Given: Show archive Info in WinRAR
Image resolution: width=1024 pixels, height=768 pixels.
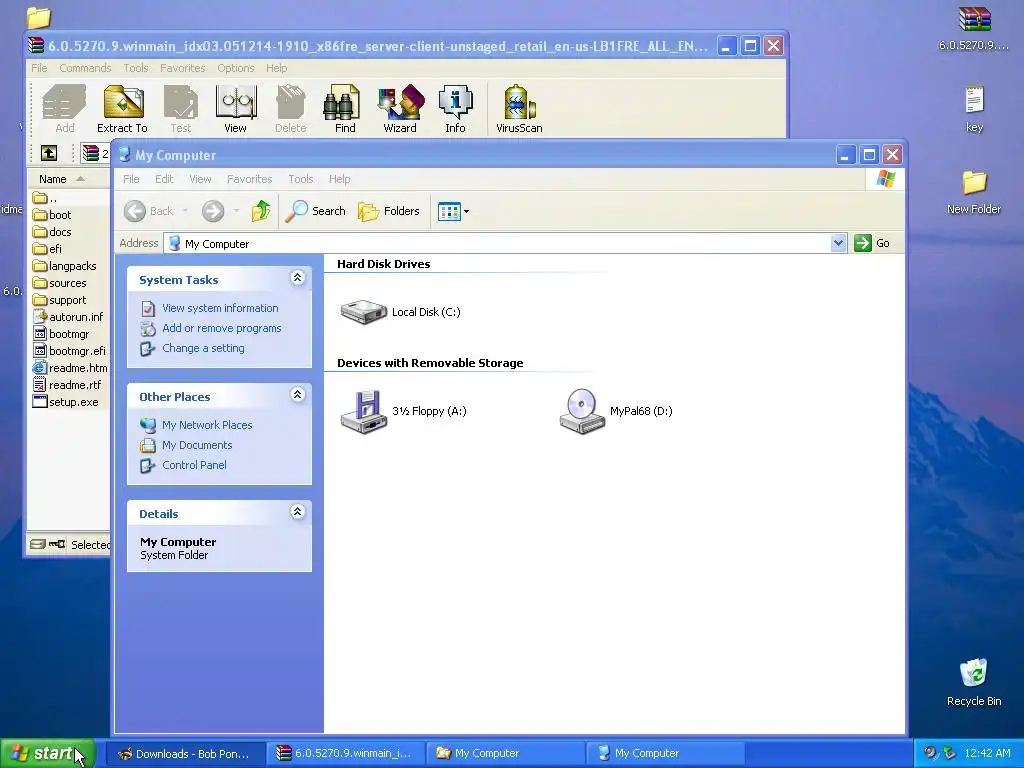Looking at the screenshot, I should tap(455, 110).
